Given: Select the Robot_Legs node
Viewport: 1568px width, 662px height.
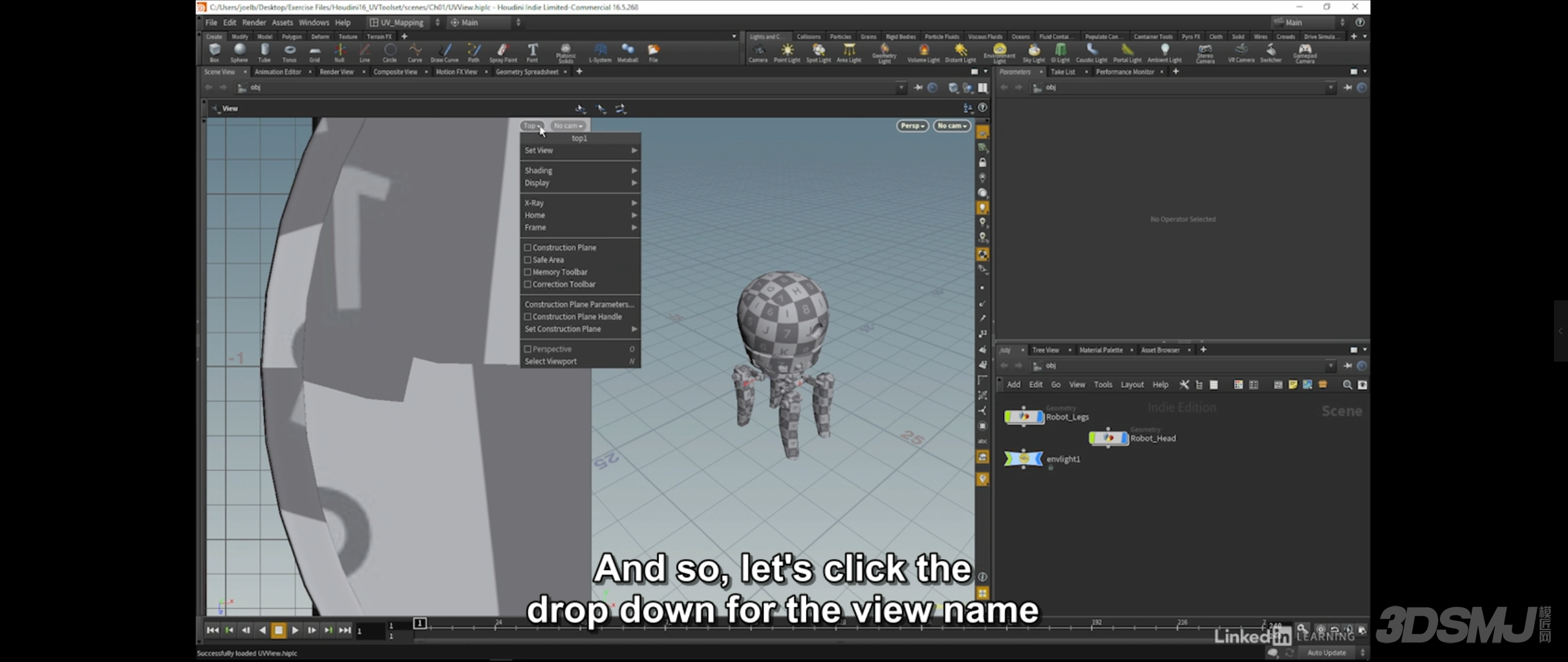Looking at the screenshot, I should point(1024,417).
